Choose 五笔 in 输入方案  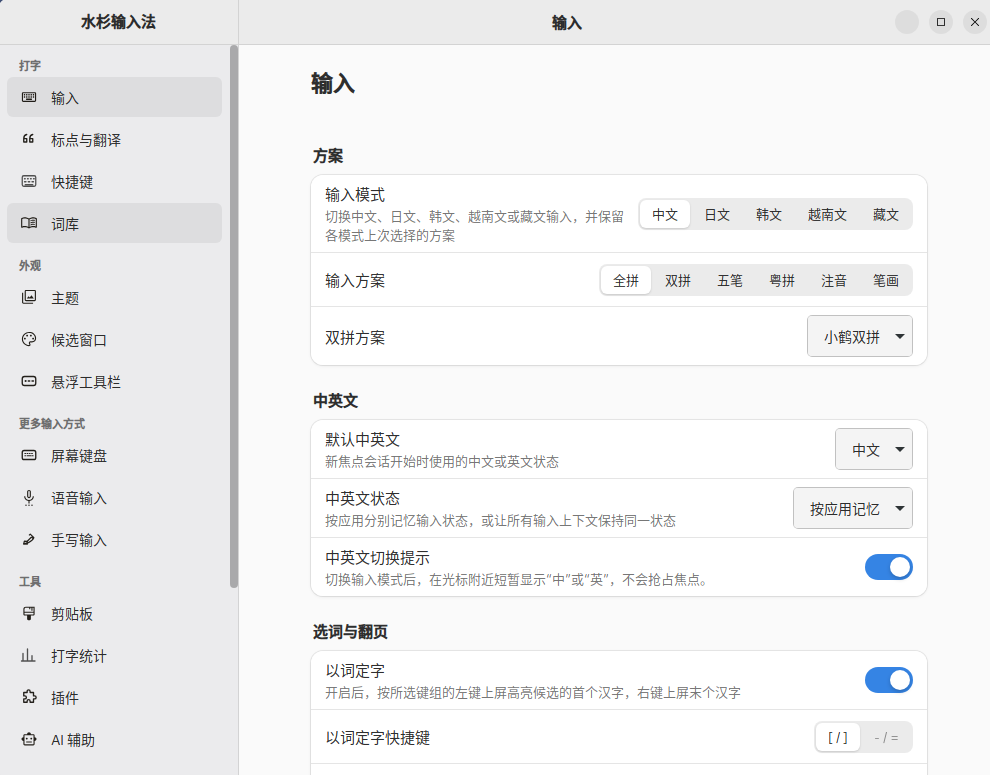(730, 280)
